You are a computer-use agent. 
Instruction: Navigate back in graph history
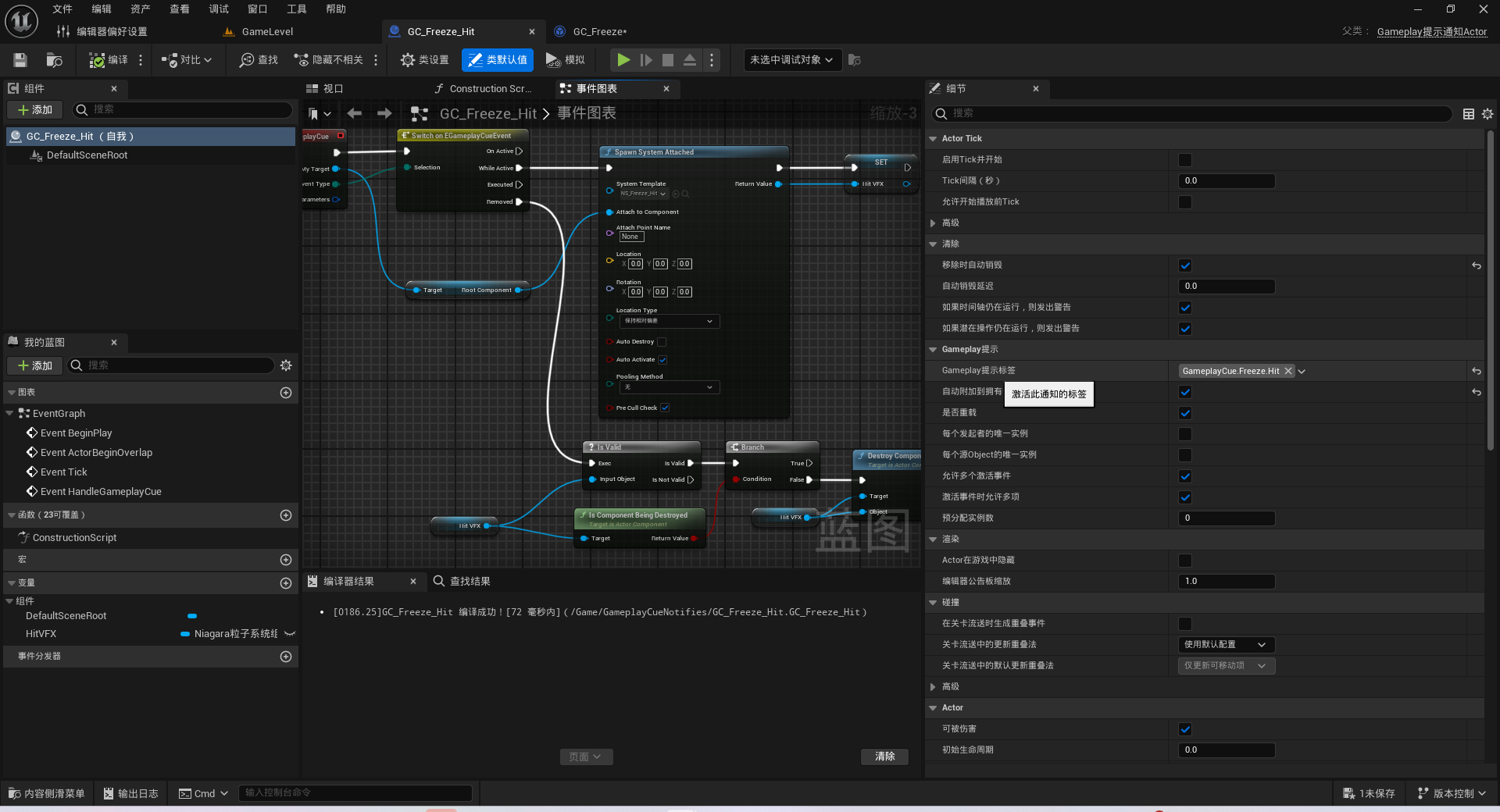coord(354,114)
